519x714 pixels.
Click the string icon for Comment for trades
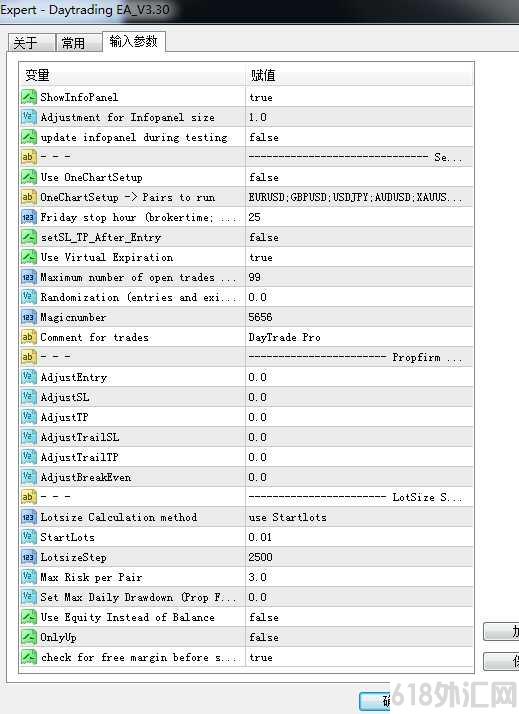pyautogui.click(x=29, y=337)
